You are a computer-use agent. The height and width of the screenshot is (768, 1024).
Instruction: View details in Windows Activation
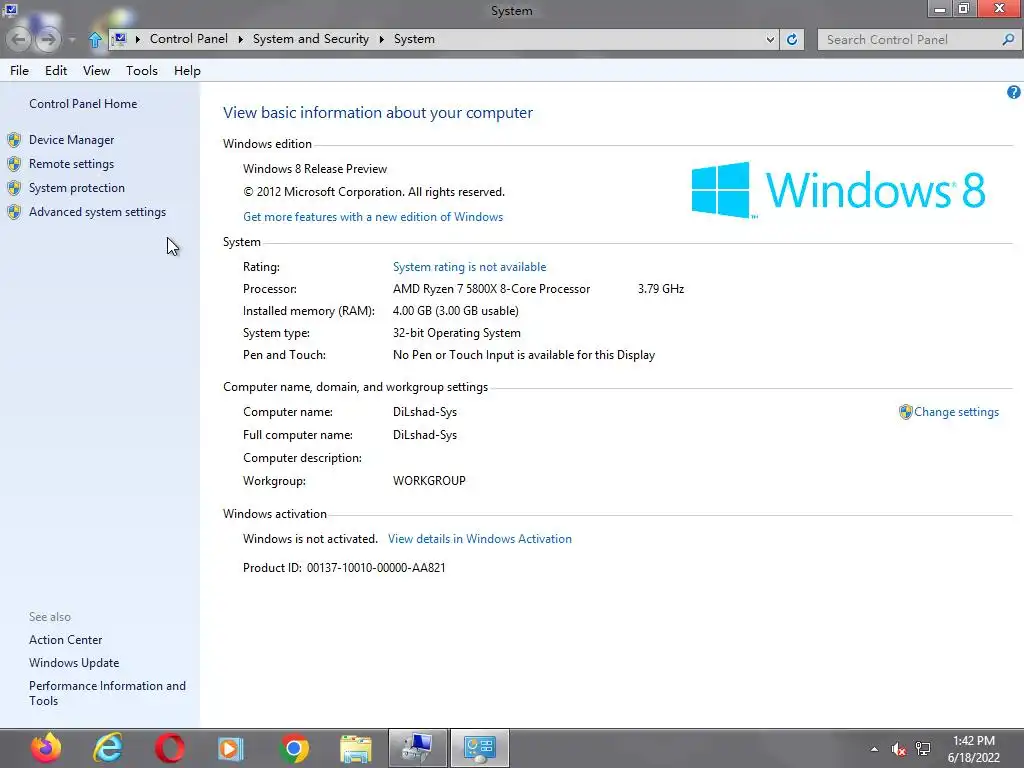(480, 539)
